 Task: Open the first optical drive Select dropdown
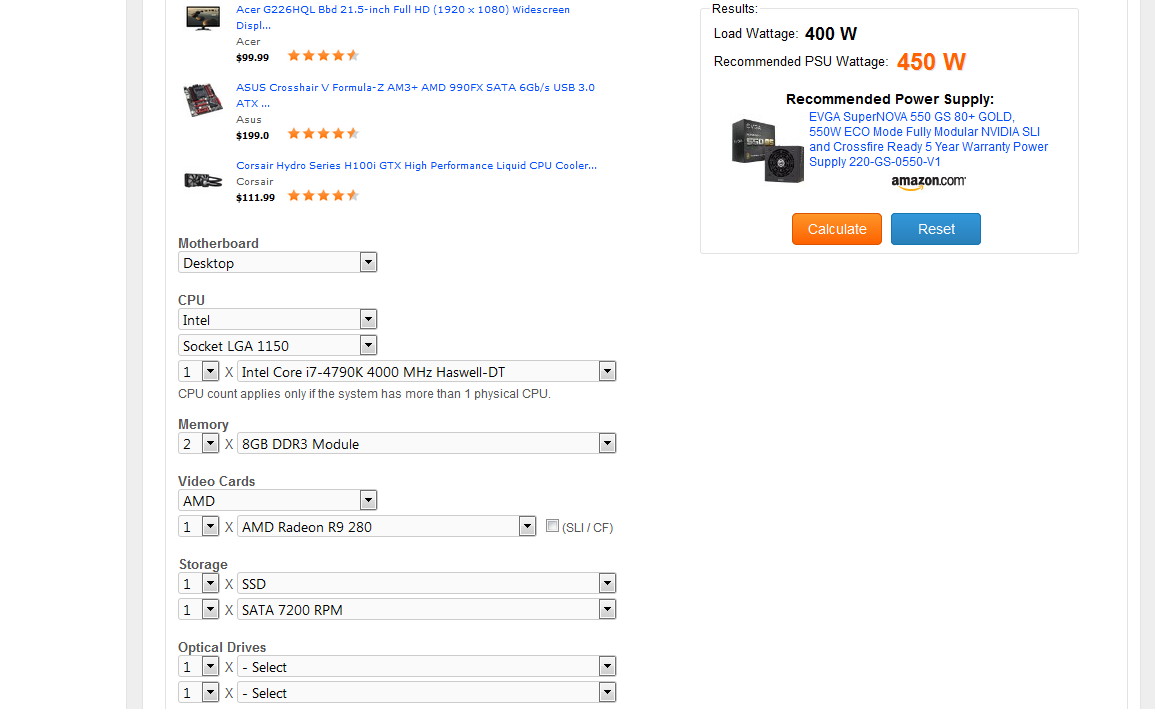click(x=426, y=666)
